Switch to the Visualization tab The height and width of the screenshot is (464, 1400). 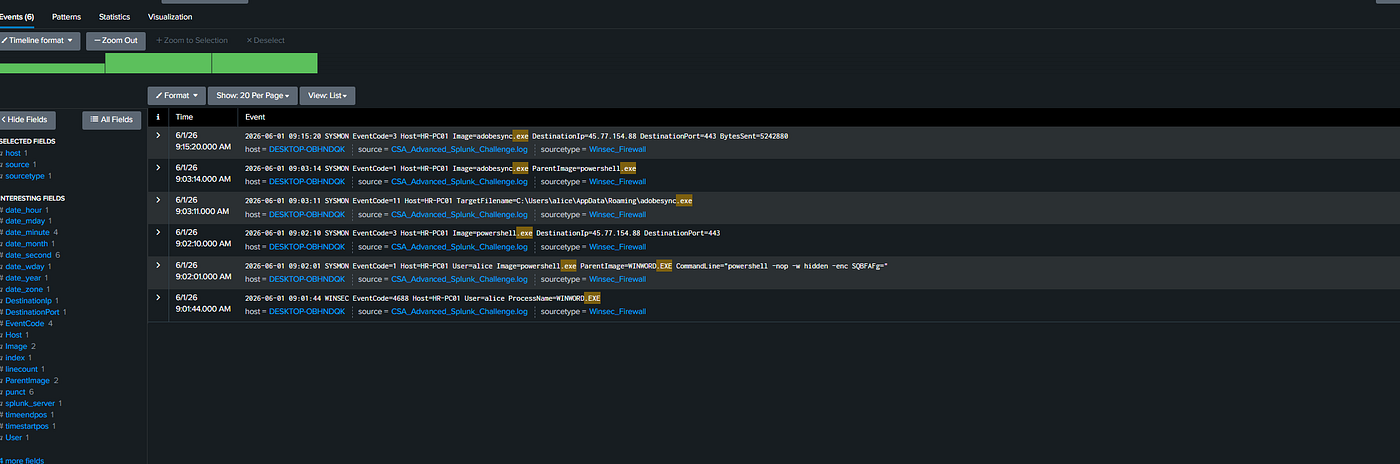point(170,17)
